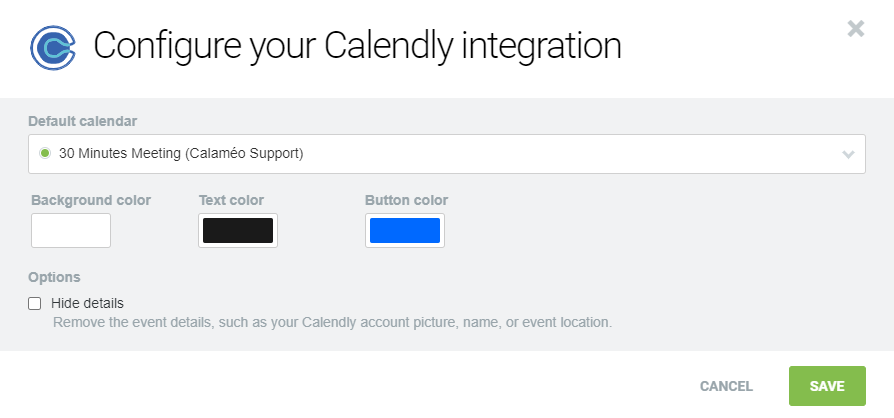
Task: Click the green status dot in calendar field
Action: 44,154
